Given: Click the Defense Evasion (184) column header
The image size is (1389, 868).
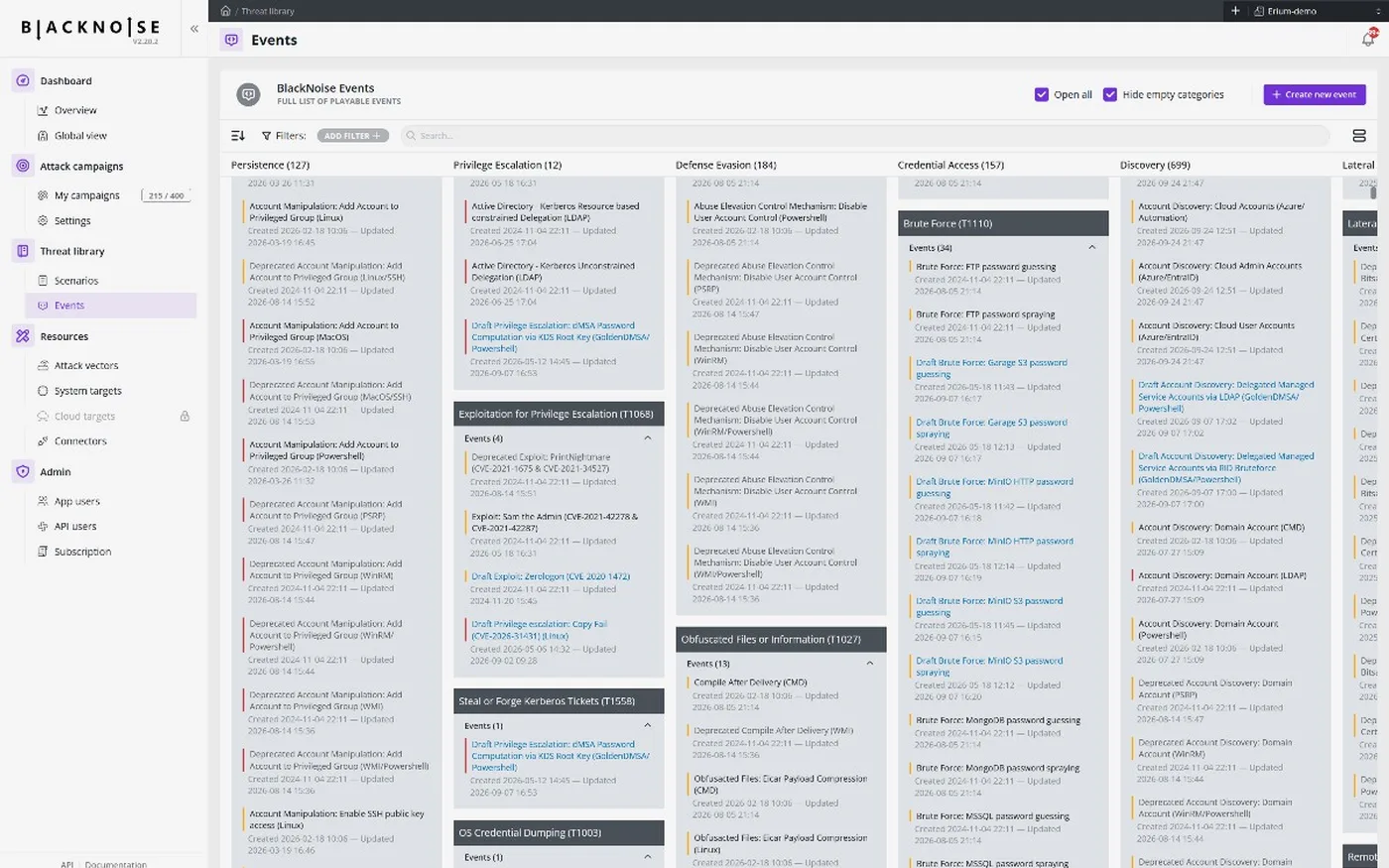Looking at the screenshot, I should [725, 165].
